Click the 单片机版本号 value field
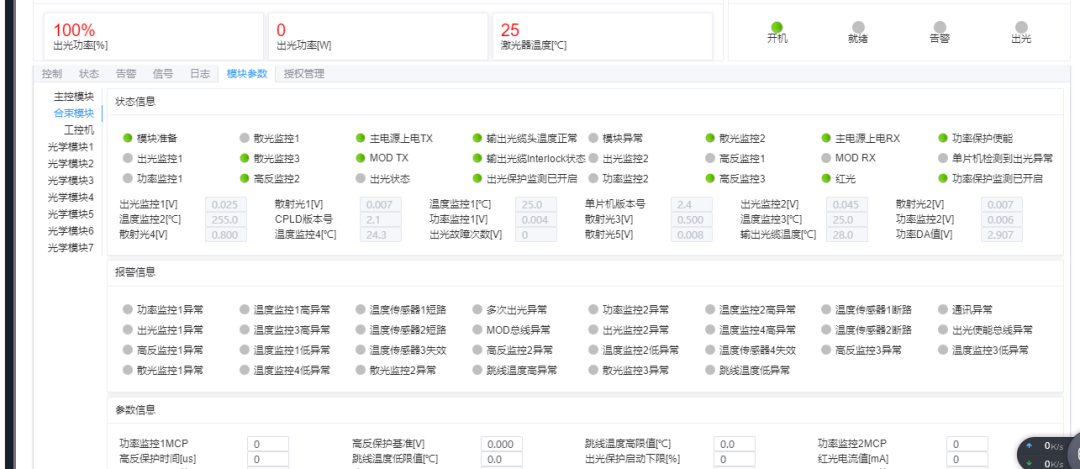The width and height of the screenshot is (1080, 469). coord(692,205)
